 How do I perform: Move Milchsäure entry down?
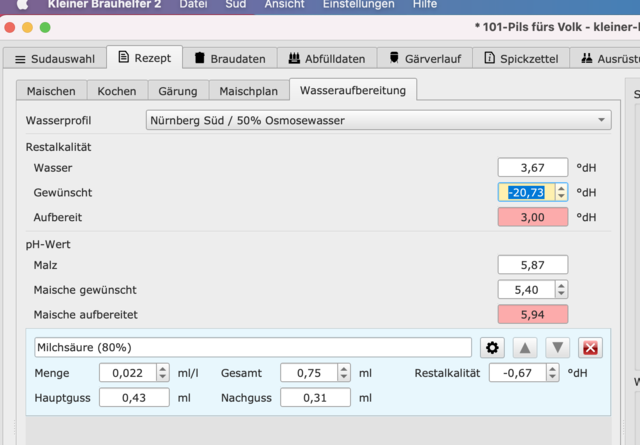558,348
